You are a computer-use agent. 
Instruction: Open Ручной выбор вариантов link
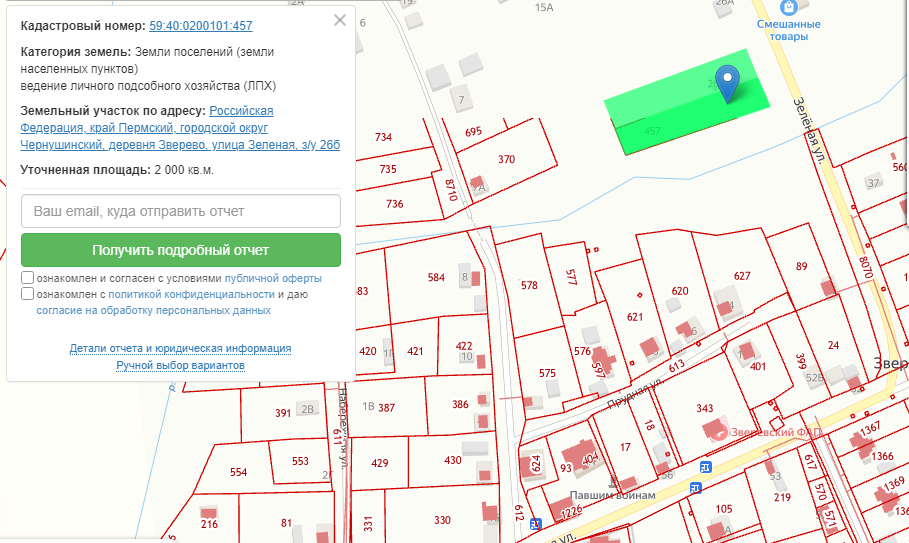click(180, 365)
